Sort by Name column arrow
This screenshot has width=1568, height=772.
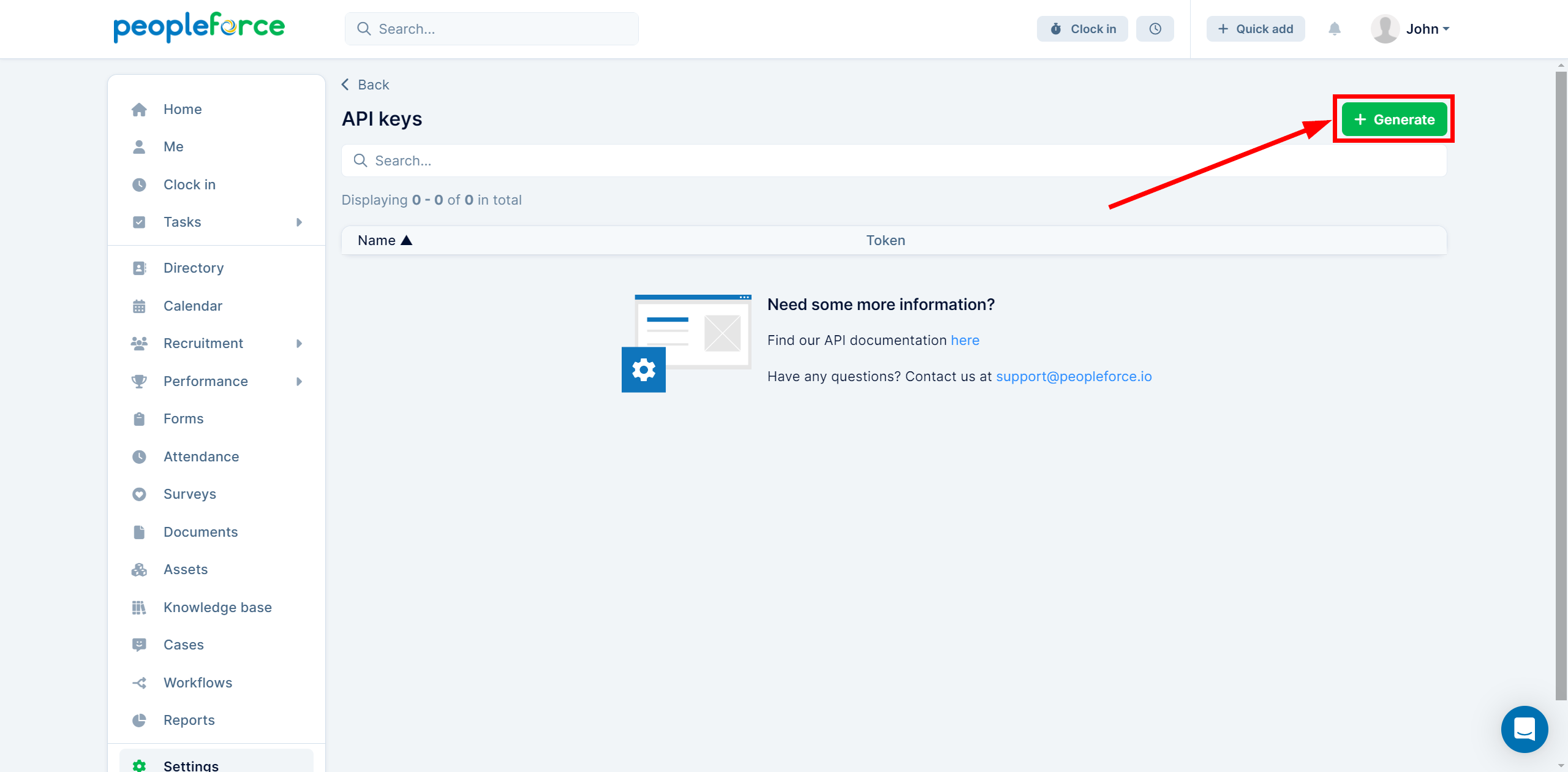[x=406, y=240]
